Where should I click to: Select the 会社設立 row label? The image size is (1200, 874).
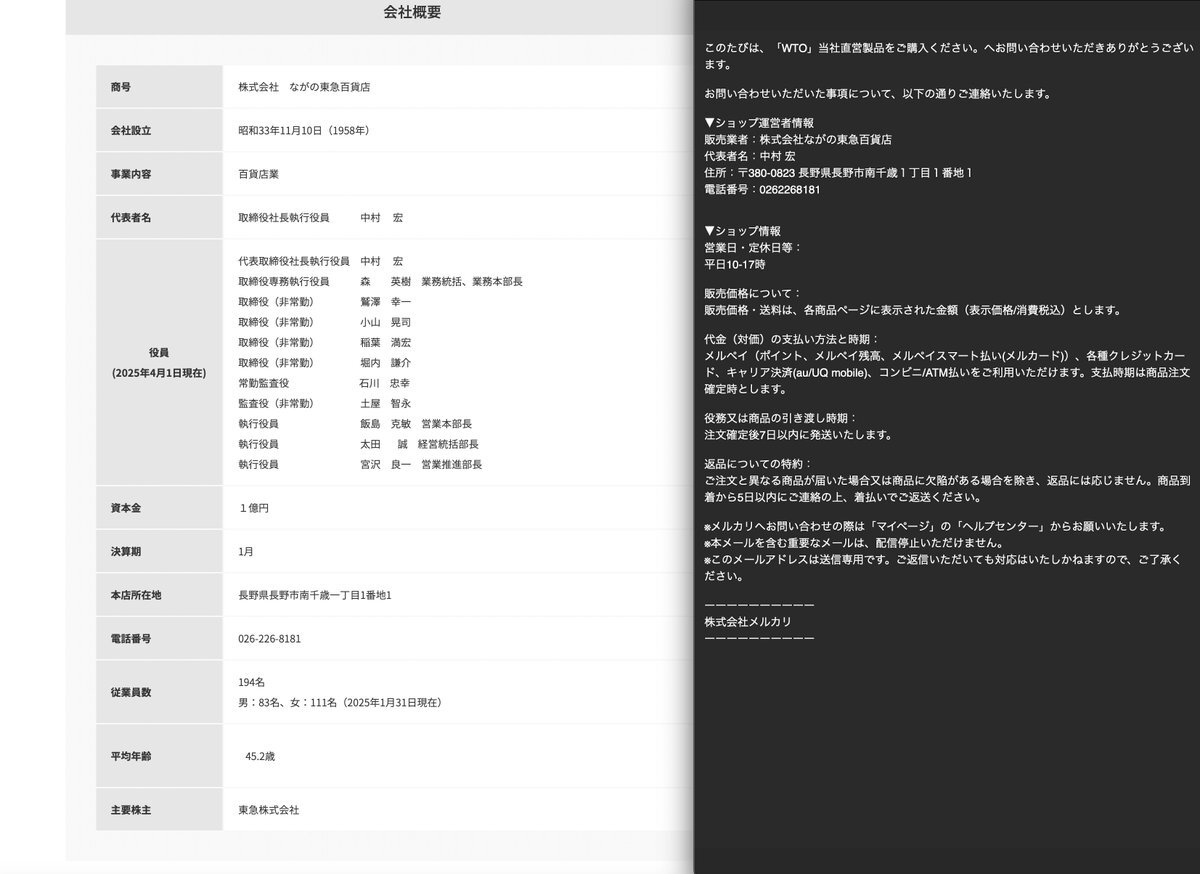pyautogui.click(x=131, y=131)
